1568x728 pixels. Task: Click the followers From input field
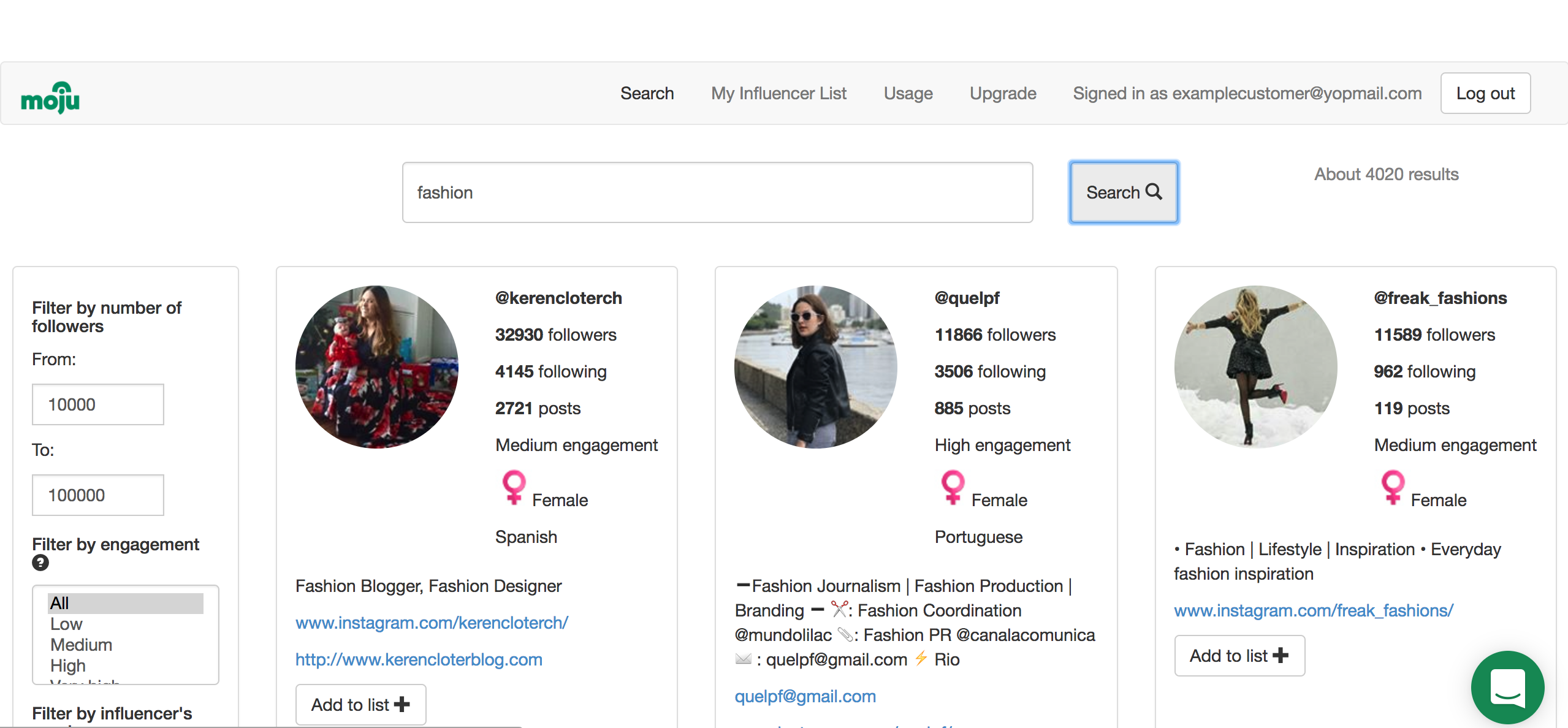[x=98, y=404]
